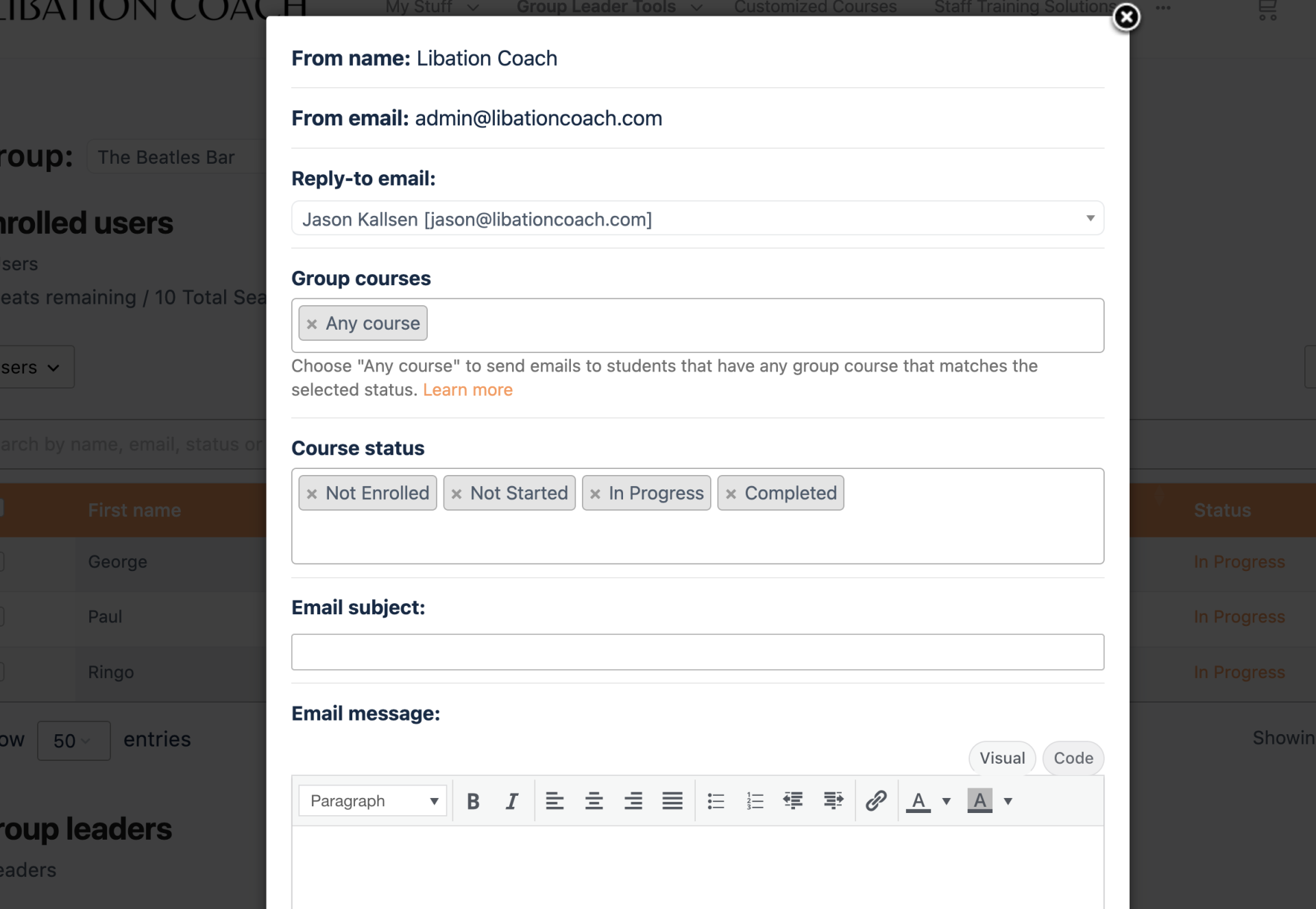Close the email modal dialog
This screenshot has width=1316, height=909.
click(x=1126, y=17)
